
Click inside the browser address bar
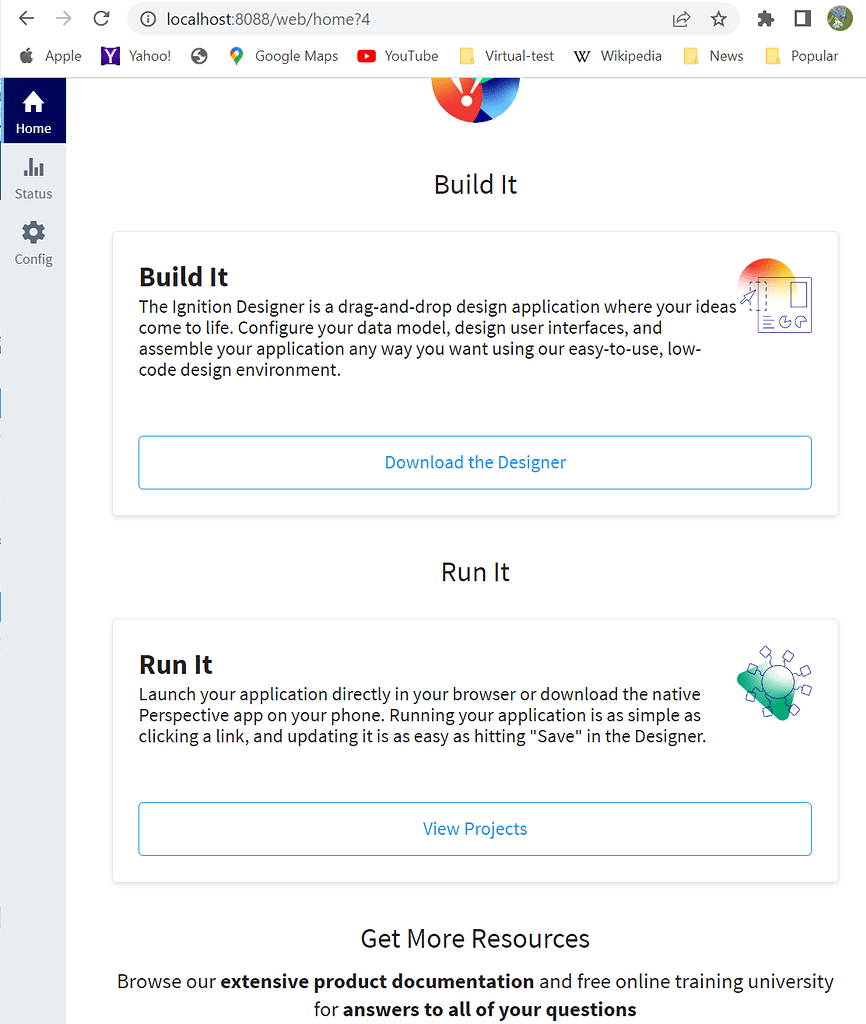[400, 18]
